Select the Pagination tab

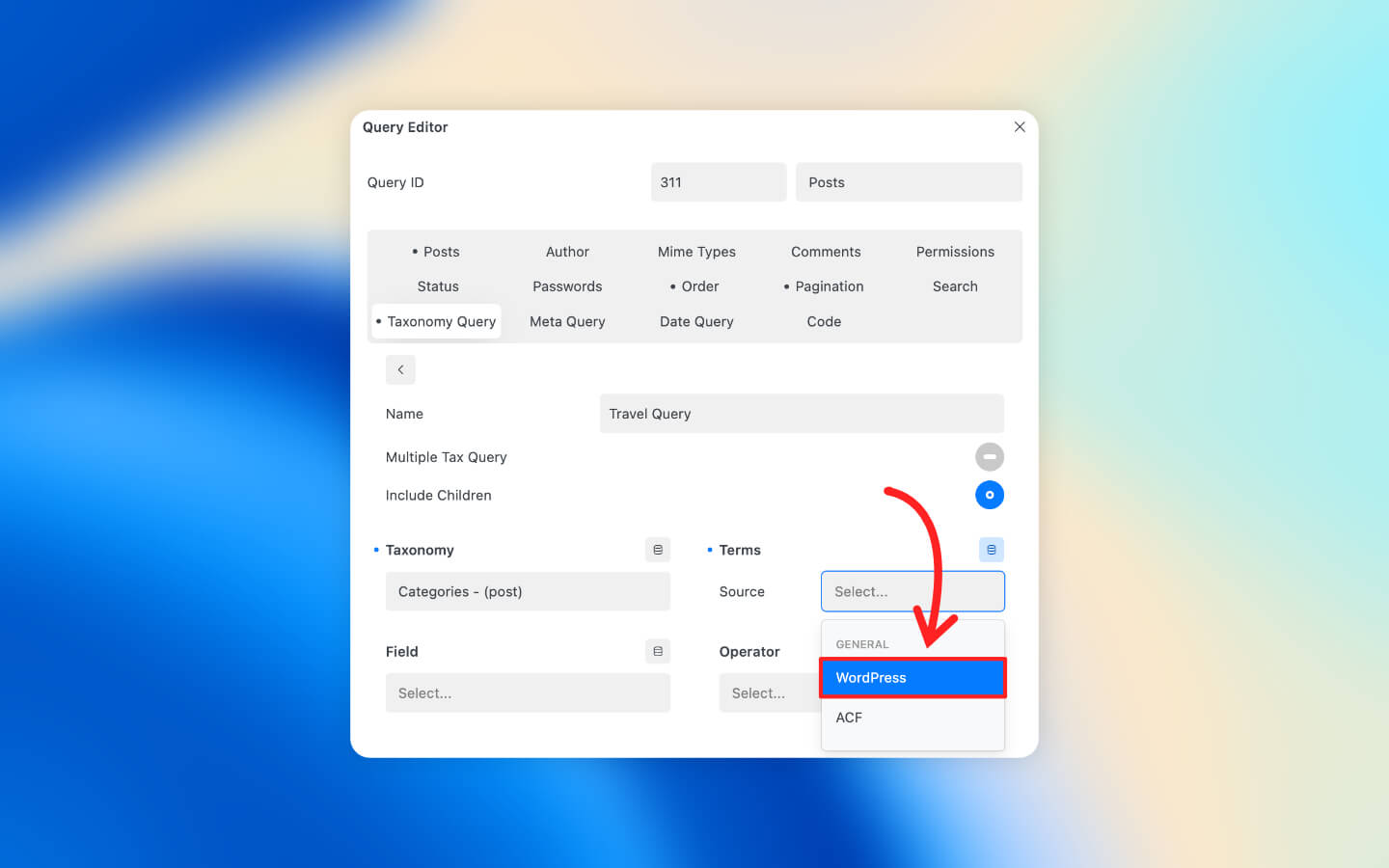pos(828,286)
